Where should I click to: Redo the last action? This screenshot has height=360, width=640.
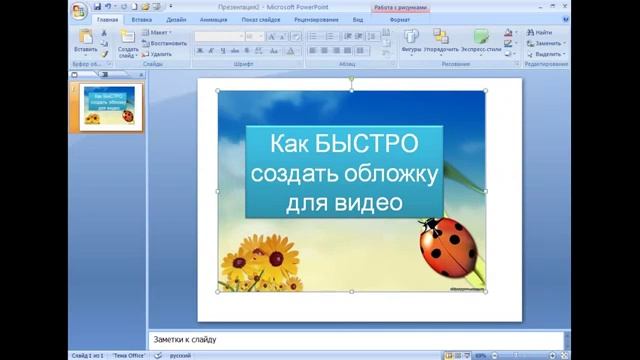pos(124,7)
